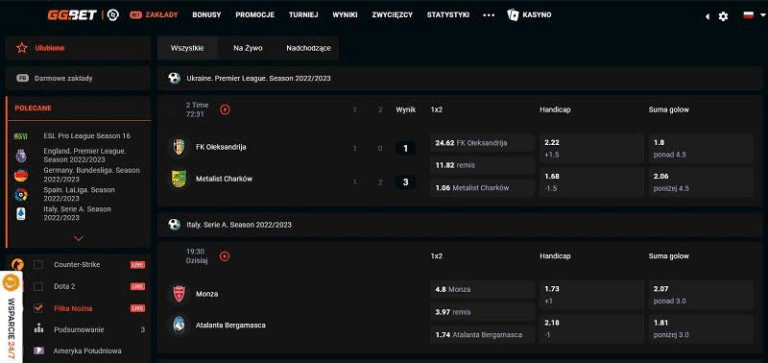Image resolution: width=768 pixels, height=363 pixels.
Task: Open the Wsparcie 24/7 support widget
Action: (x=11, y=316)
